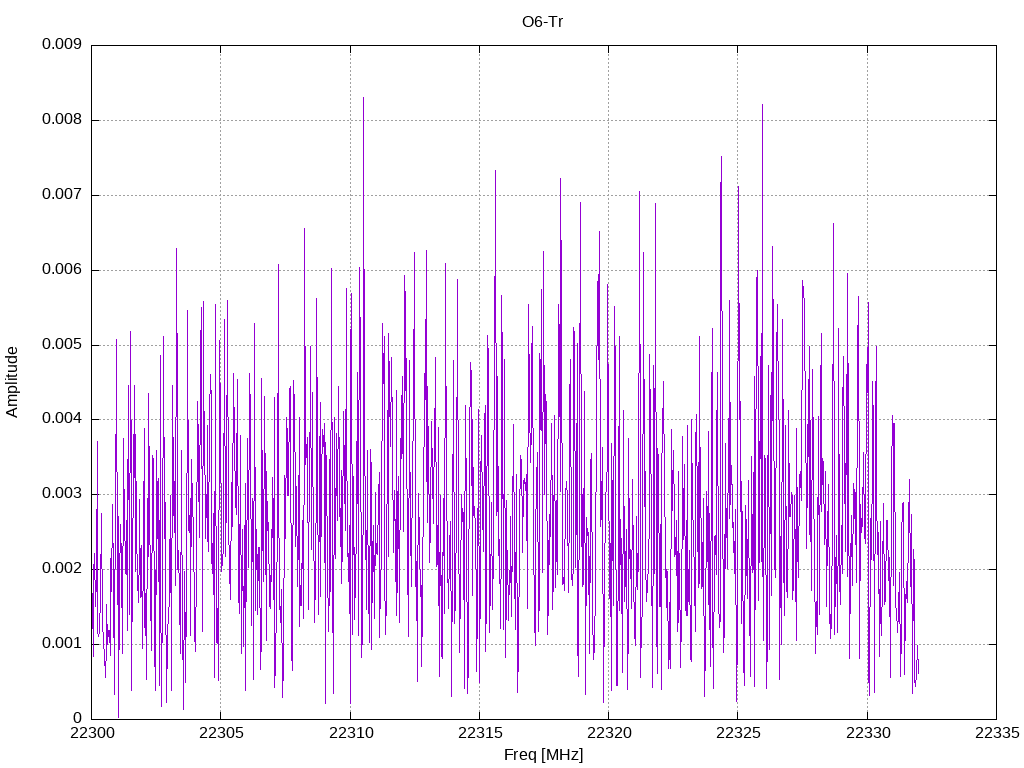Click x-axis tick label 22330
The width and height of the screenshot is (1024, 768).
click(x=868, y=733)
